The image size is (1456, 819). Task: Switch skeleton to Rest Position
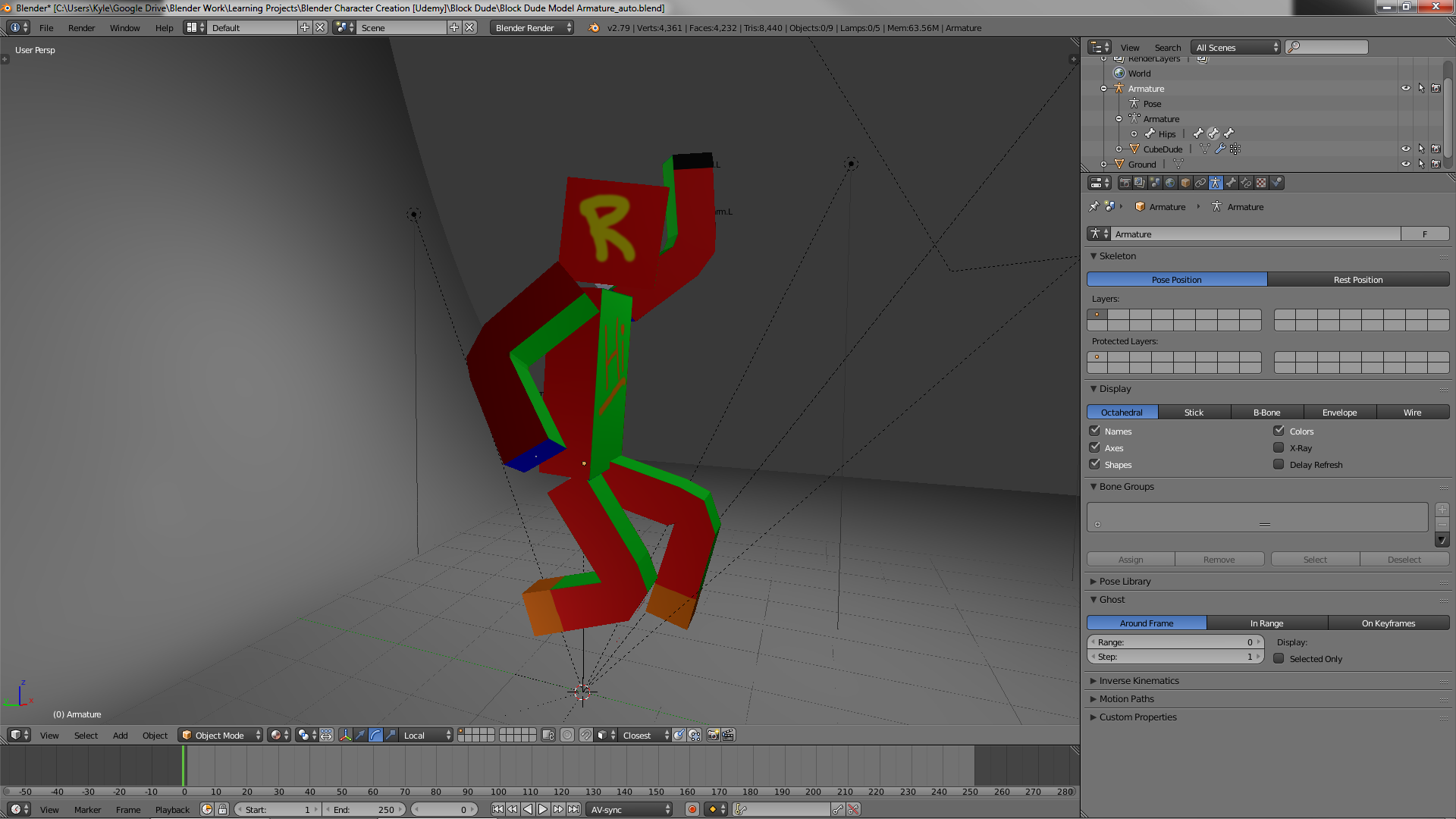tap(1358, 279)
